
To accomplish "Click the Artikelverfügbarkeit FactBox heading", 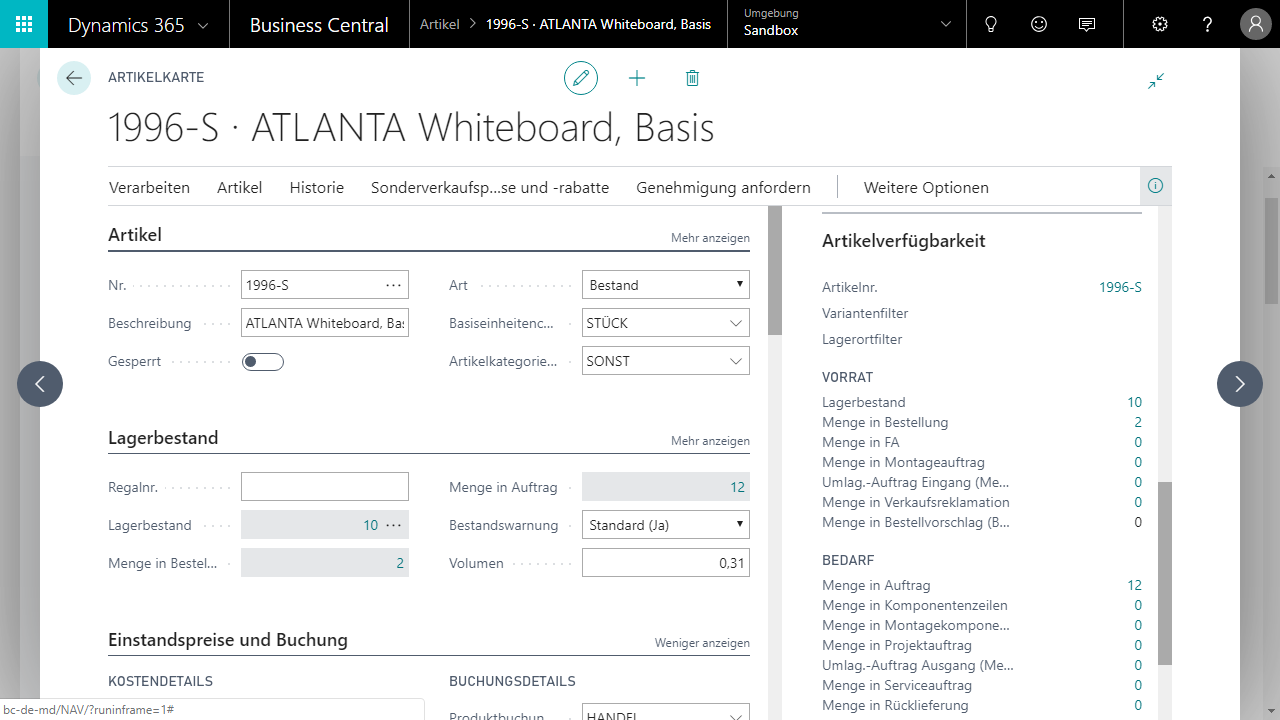I will pos(904,241).
